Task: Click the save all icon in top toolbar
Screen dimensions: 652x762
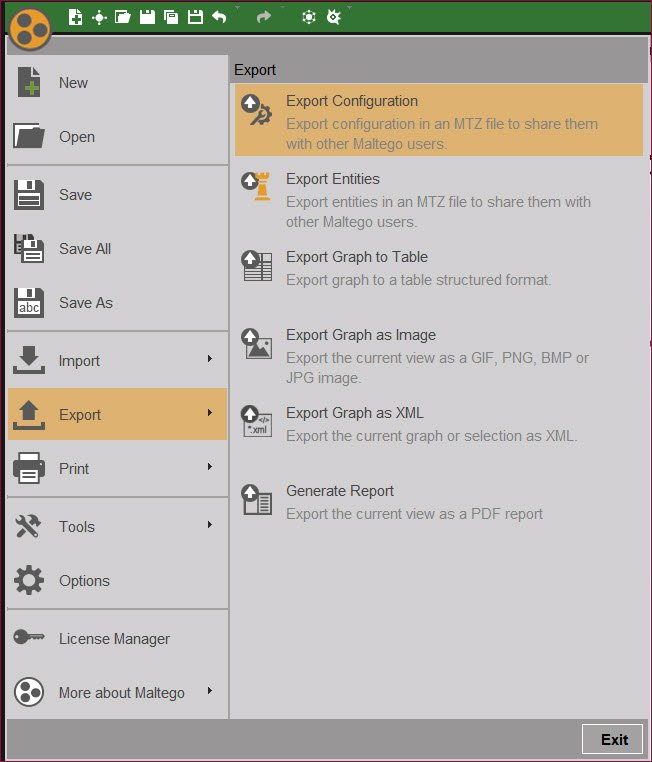Action: click(171, 17)
